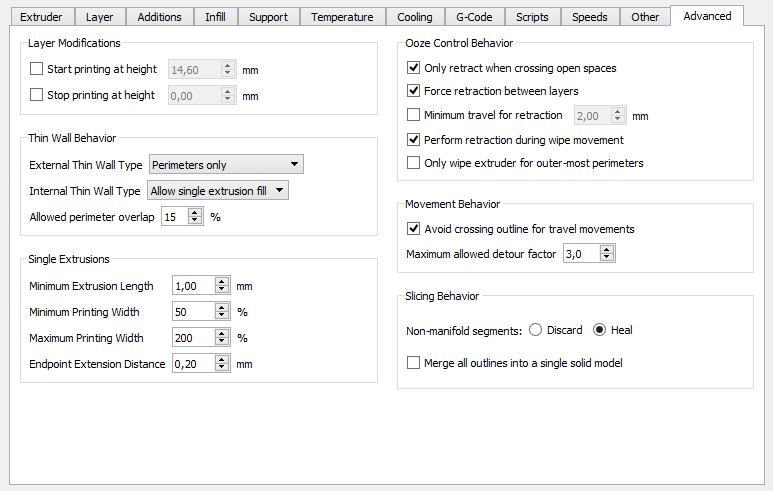Open External Thin Wall Type dropdown
This screenshot has height=491, width=773.
[225, 165]
